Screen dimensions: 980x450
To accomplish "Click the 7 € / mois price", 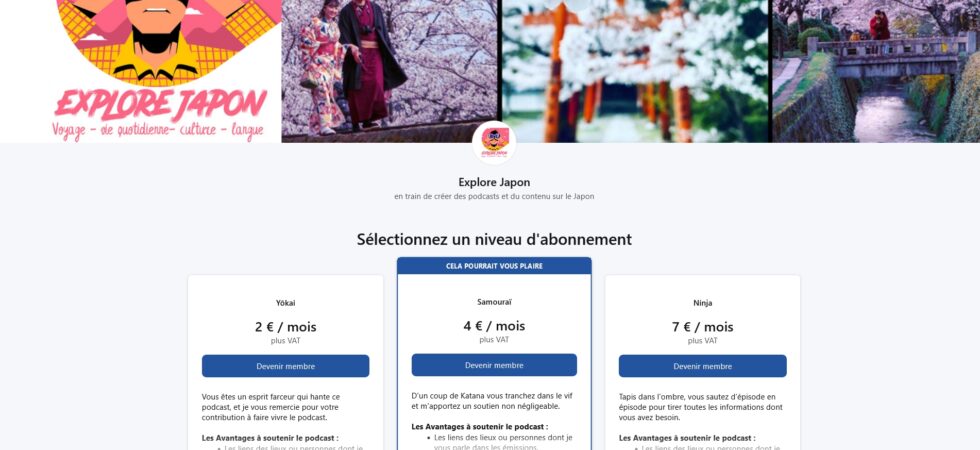I will tap(702, 327).
